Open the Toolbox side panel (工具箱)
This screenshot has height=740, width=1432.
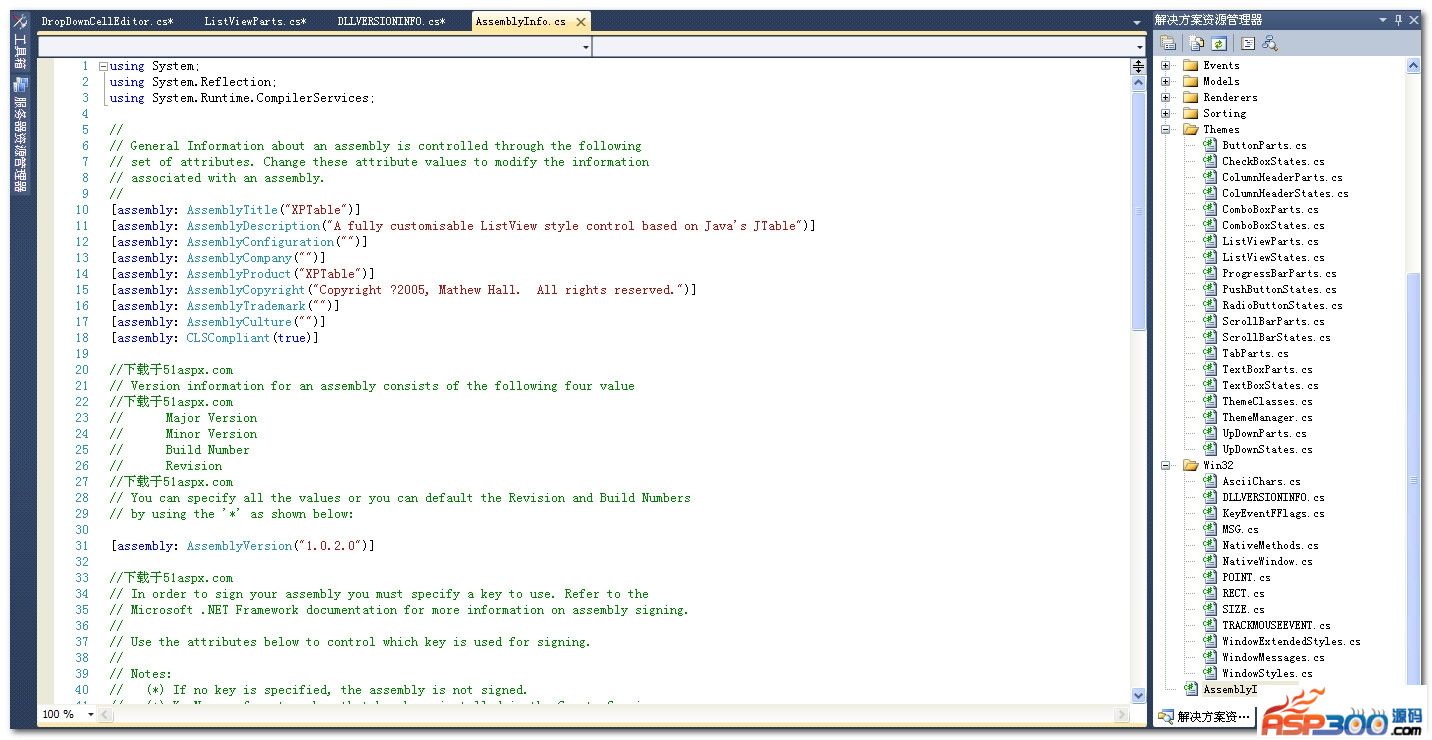coord(19,52)
